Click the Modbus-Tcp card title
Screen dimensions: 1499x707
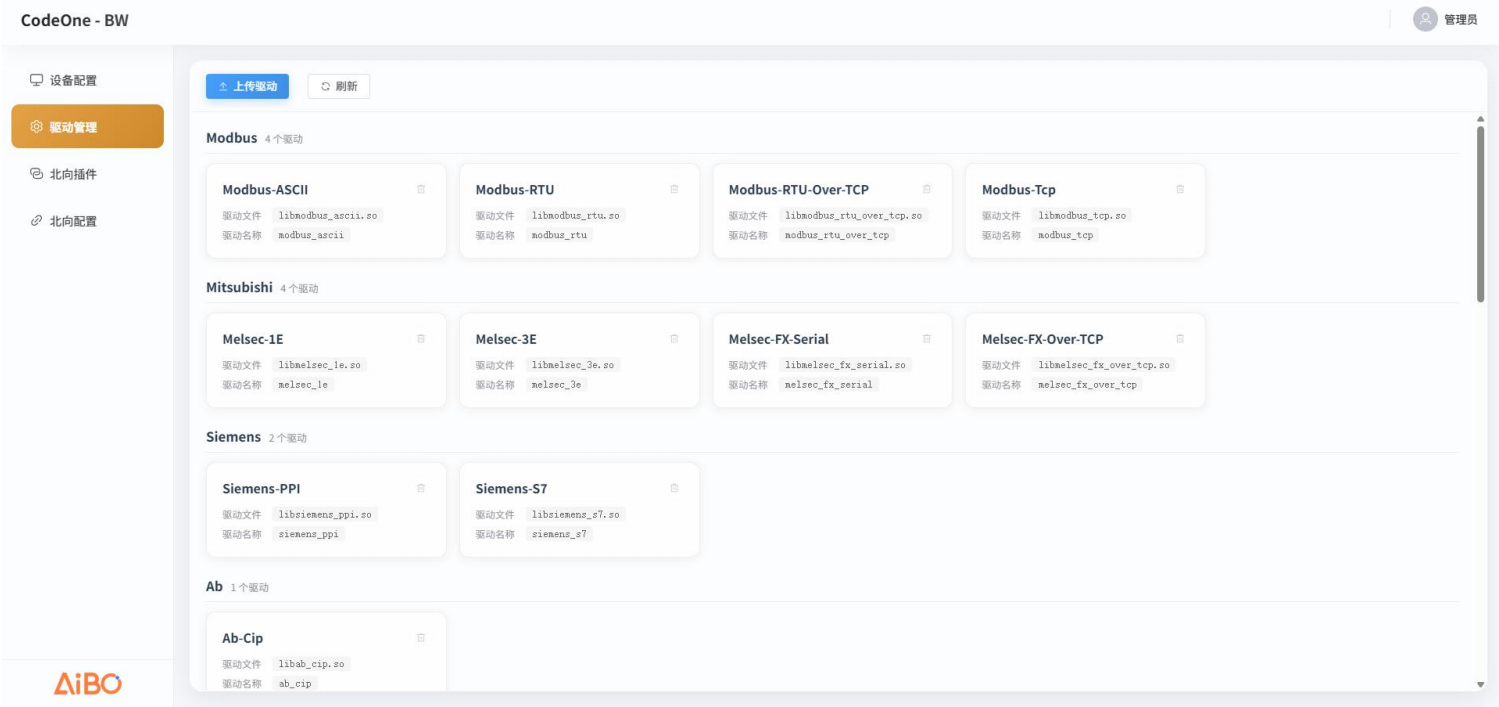1019,190
